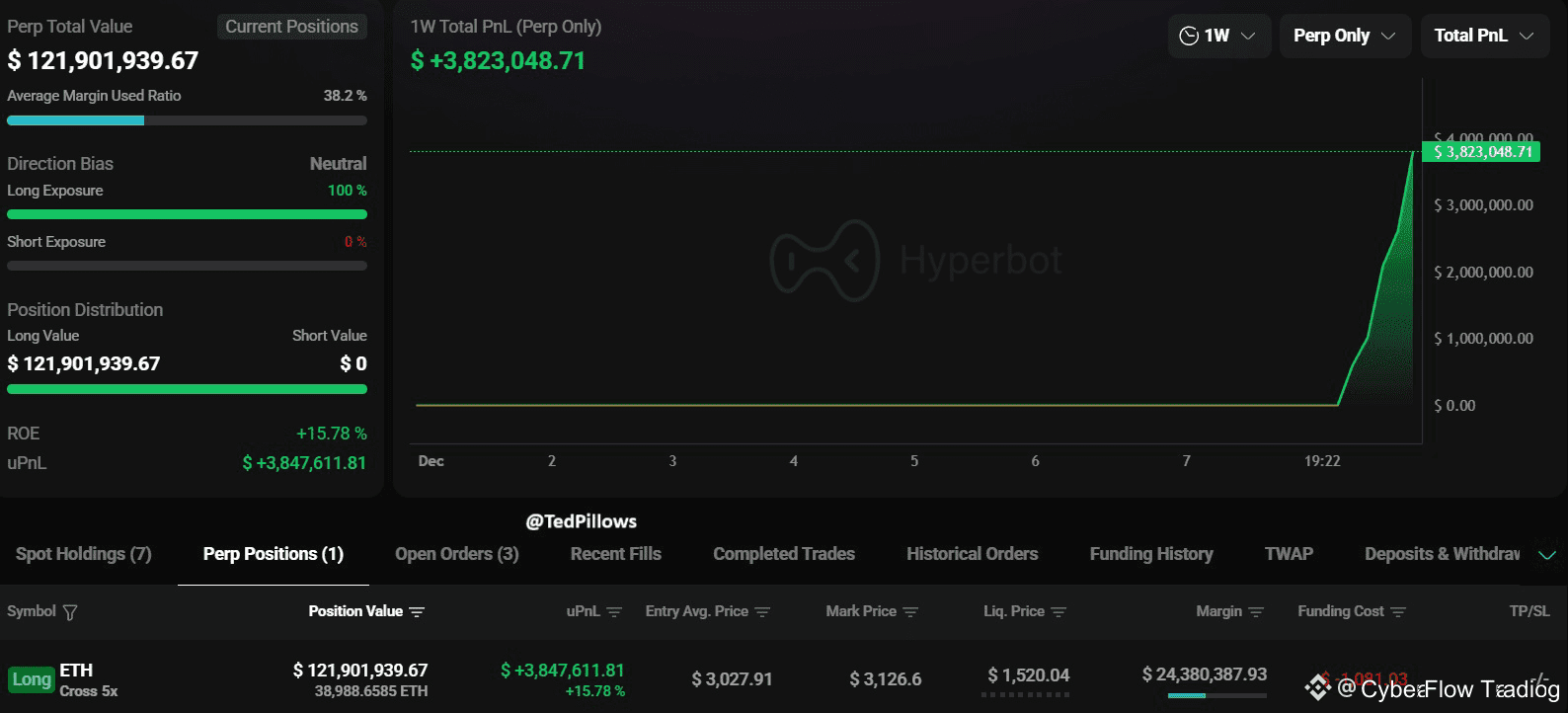Screen dimensions: 1568x713
Task: Toggle the Current Positions view
Action: (x=291, y=27)
